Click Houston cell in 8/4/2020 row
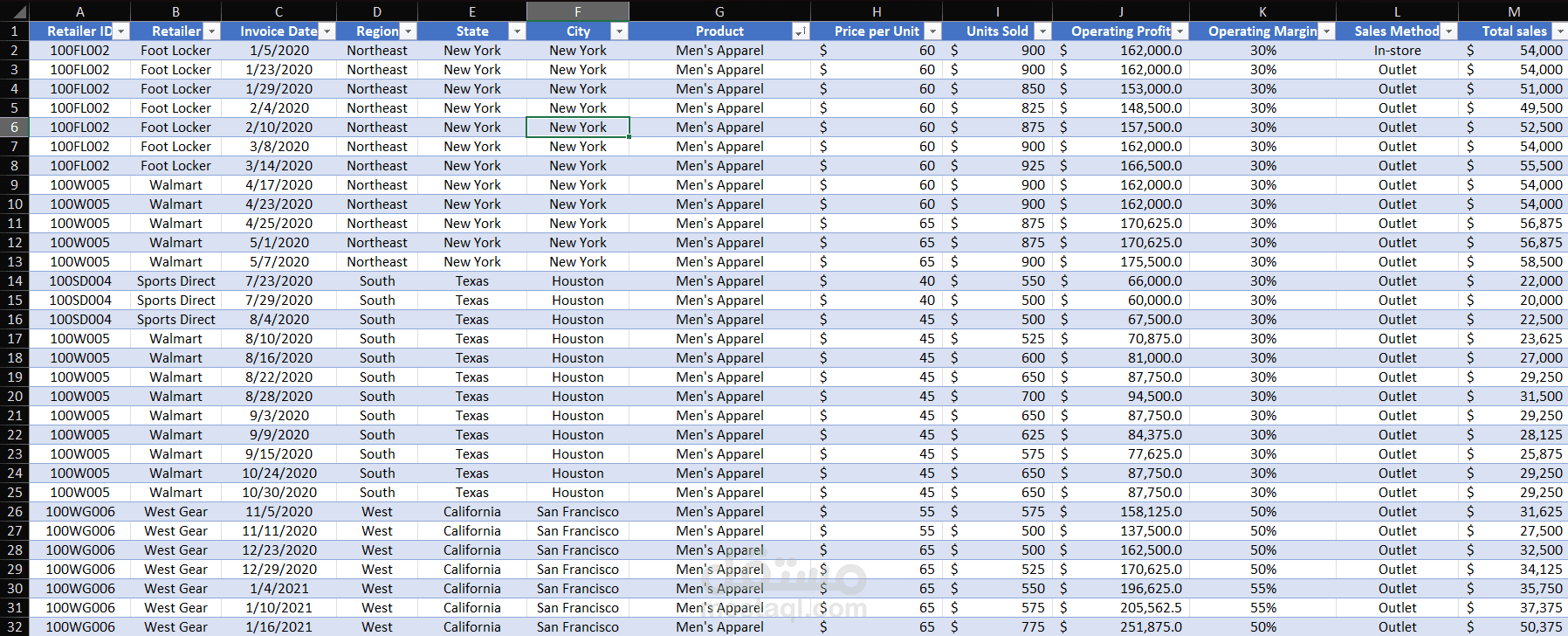This screenshot has height=636, width=1568. point(578,319)
